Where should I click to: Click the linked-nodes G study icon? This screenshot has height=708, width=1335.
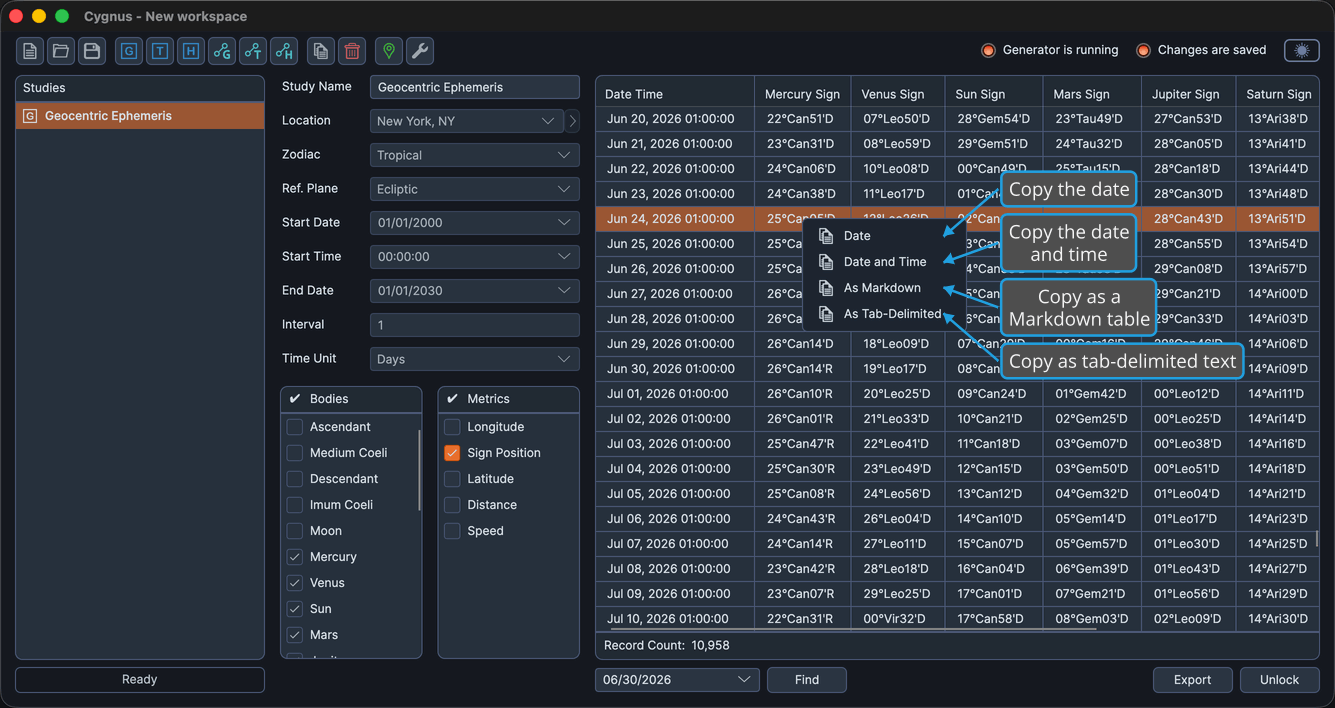pos(222,51)
